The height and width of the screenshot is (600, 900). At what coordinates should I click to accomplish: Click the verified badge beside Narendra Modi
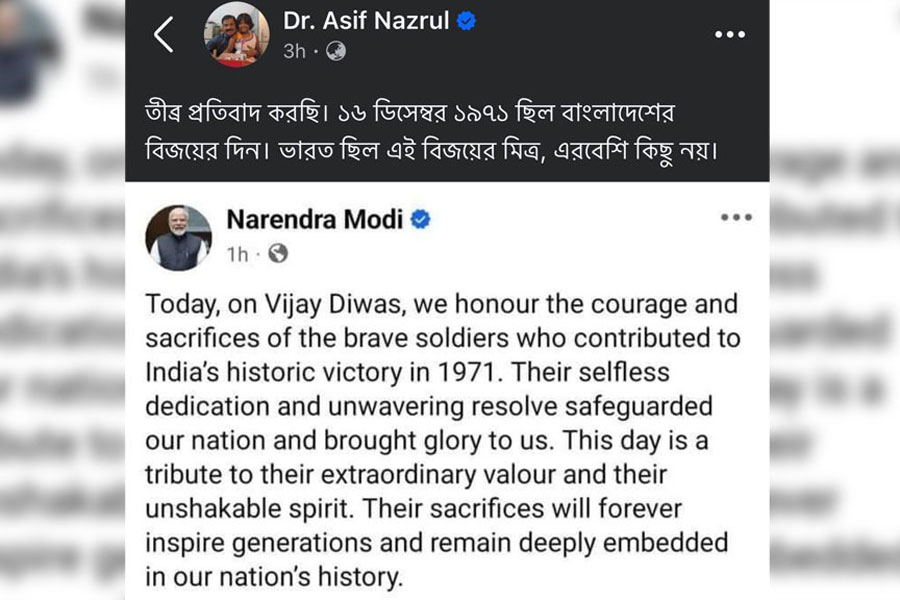[421, 219]
